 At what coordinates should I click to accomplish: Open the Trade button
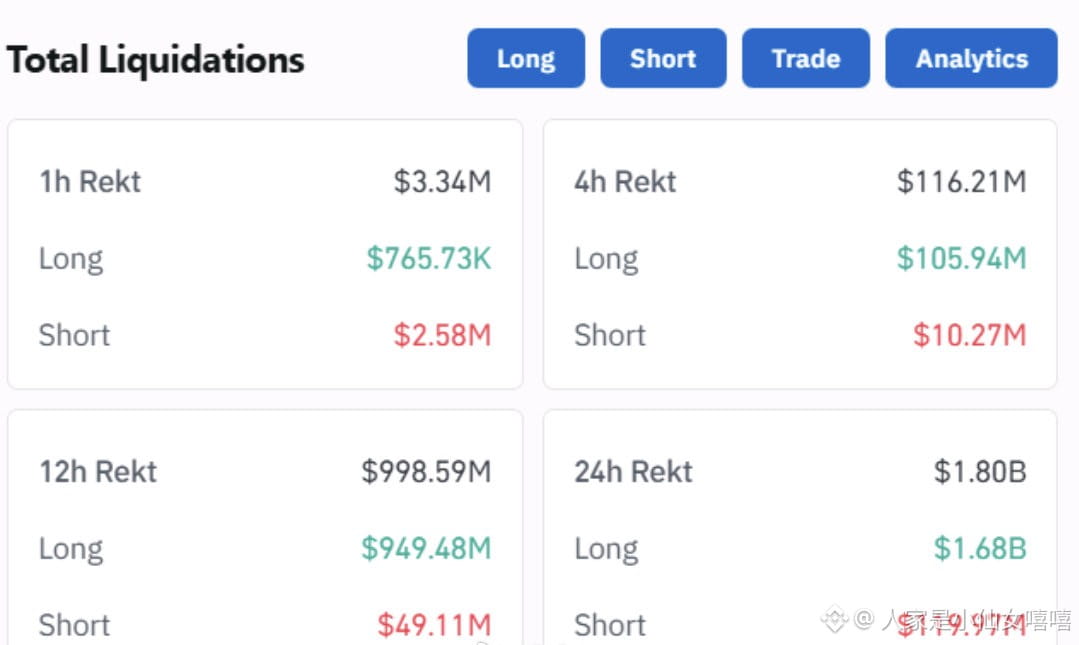click(805, 59)
